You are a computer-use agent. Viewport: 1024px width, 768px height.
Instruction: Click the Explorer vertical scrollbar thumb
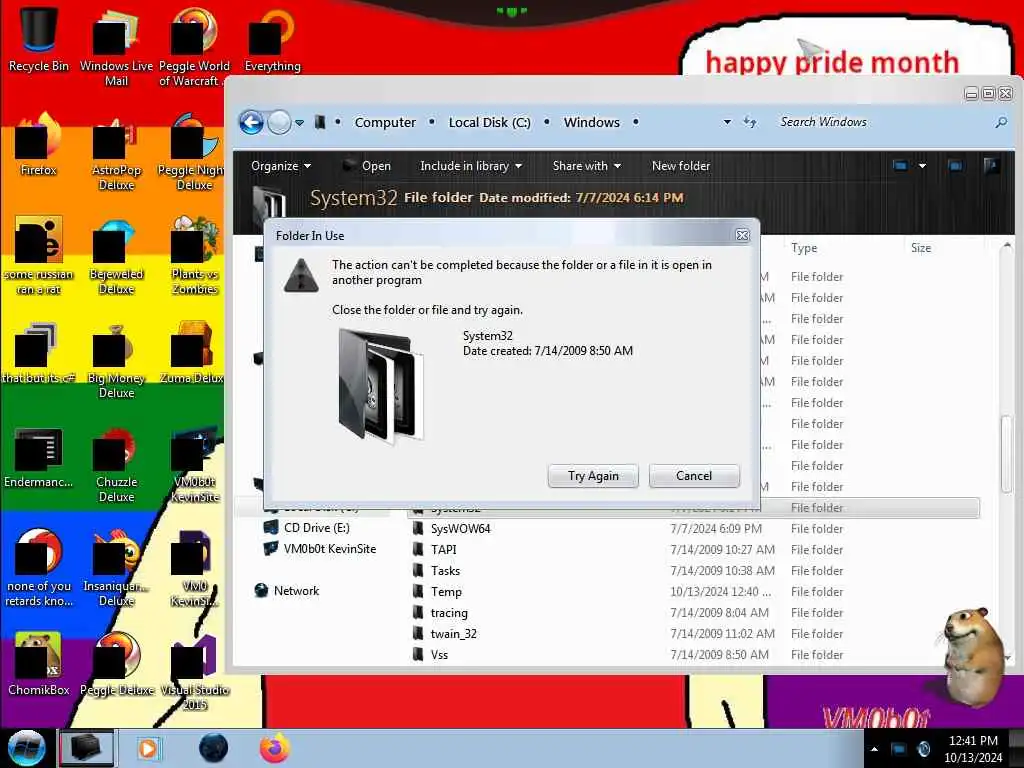coord(1006,454)
